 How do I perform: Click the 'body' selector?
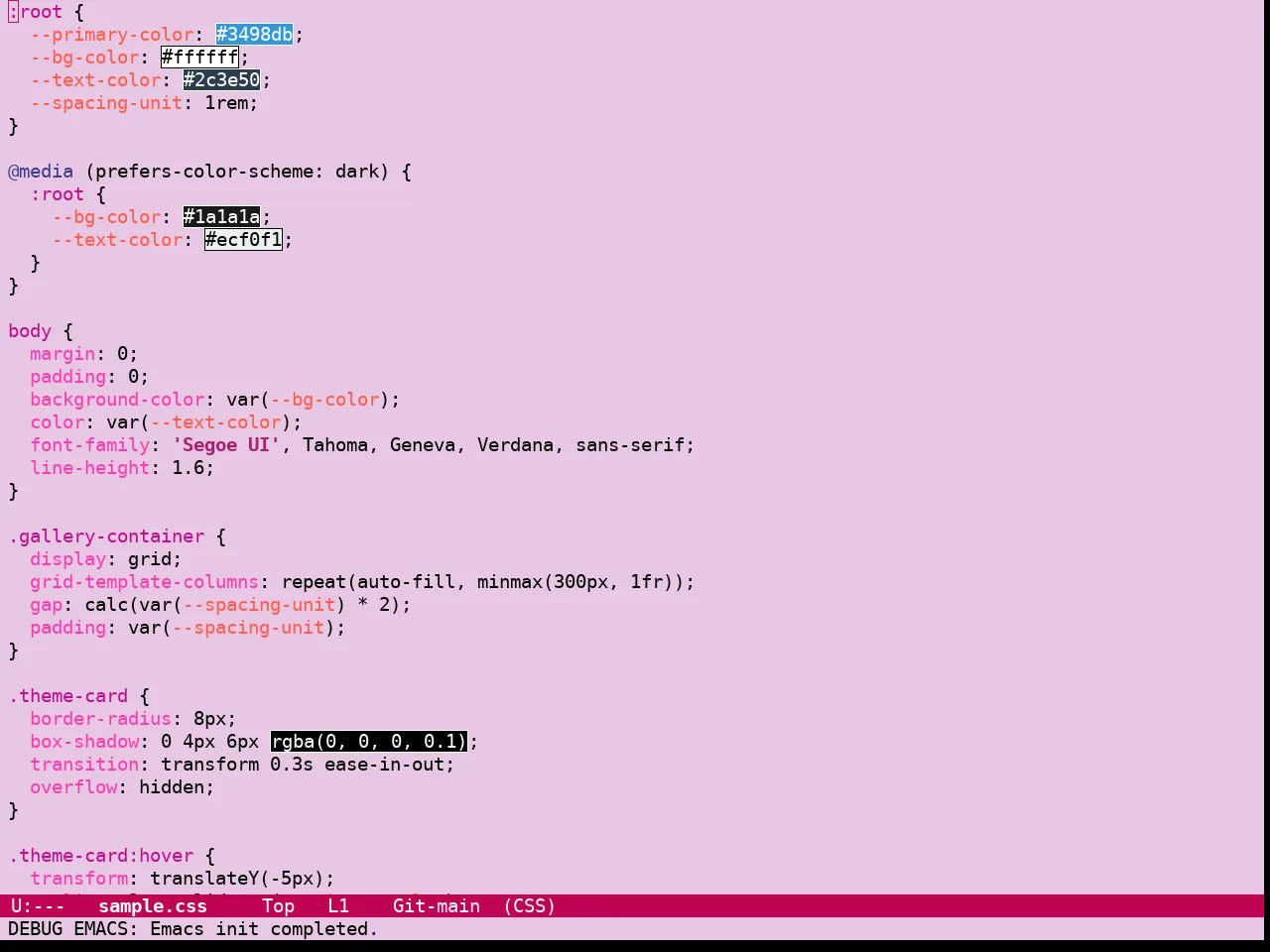[x=30, y=331]
